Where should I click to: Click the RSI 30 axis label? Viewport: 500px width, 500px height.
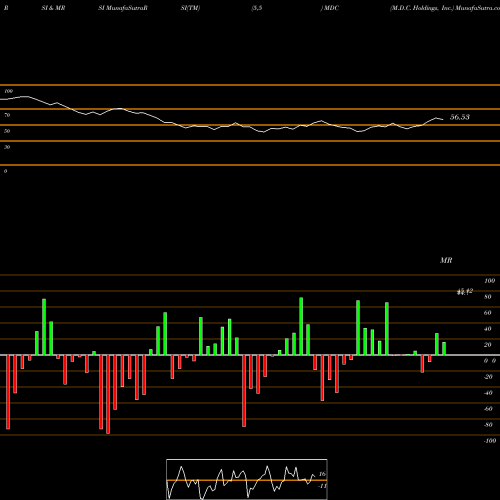(7, 147)
